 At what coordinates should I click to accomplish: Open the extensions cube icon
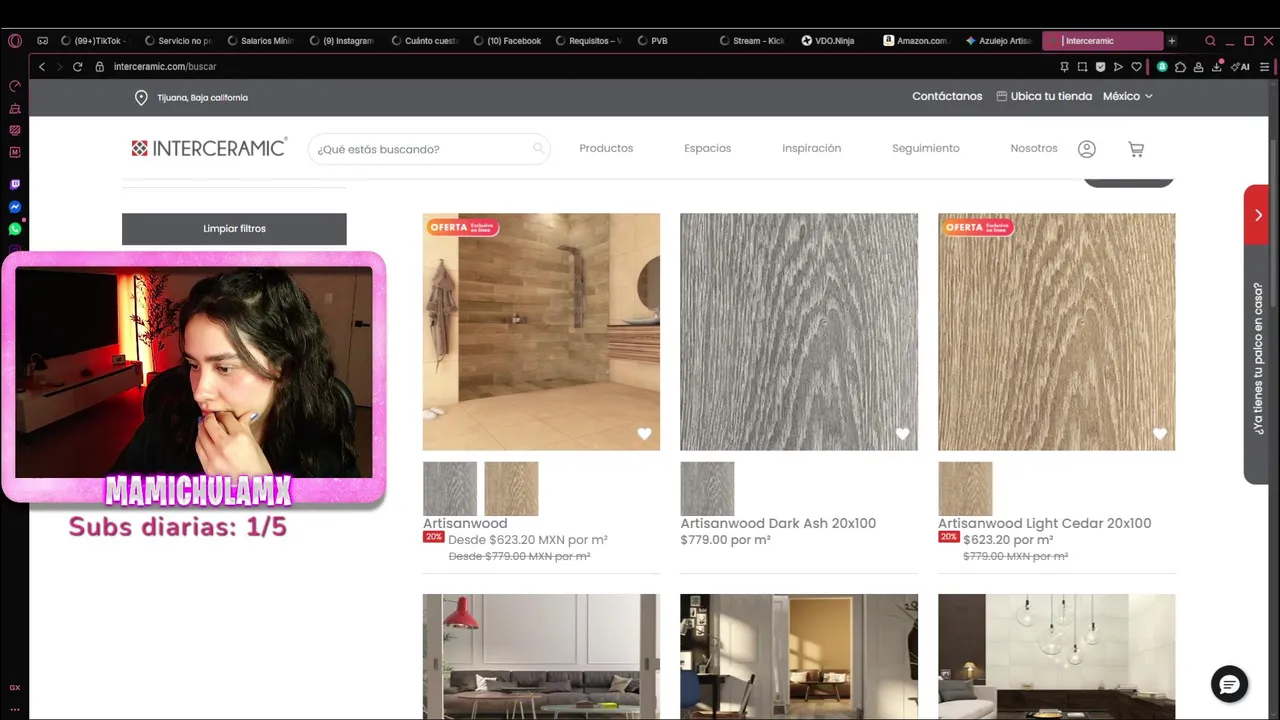pos(1180,67)
